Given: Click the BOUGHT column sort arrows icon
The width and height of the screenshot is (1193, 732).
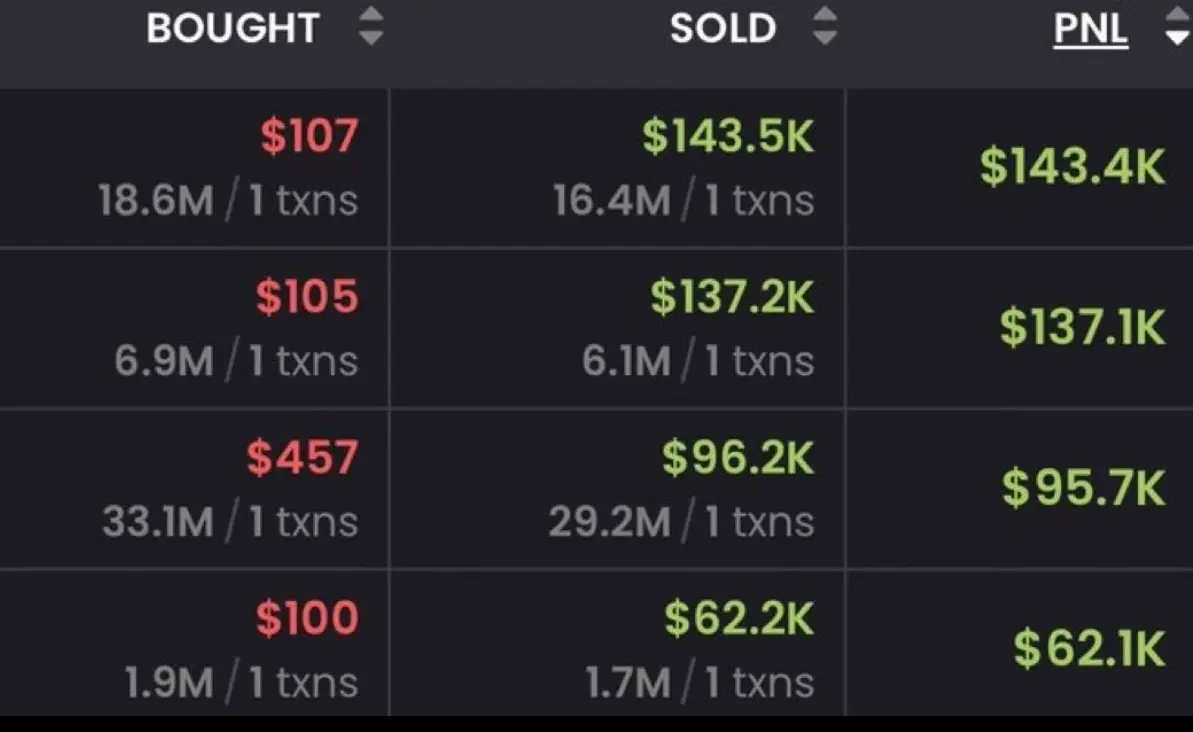Looking at the screenshot, I should click(371, 27).
